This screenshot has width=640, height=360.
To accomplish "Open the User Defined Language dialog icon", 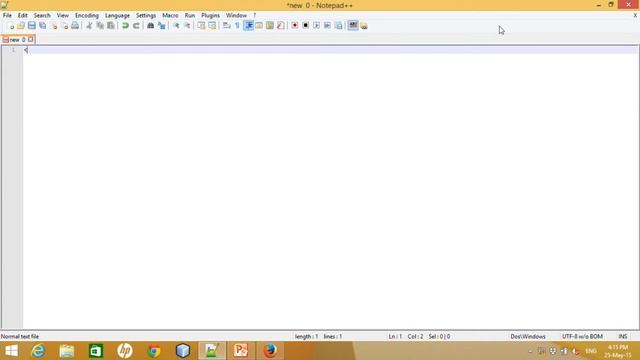I will [259, 26].
